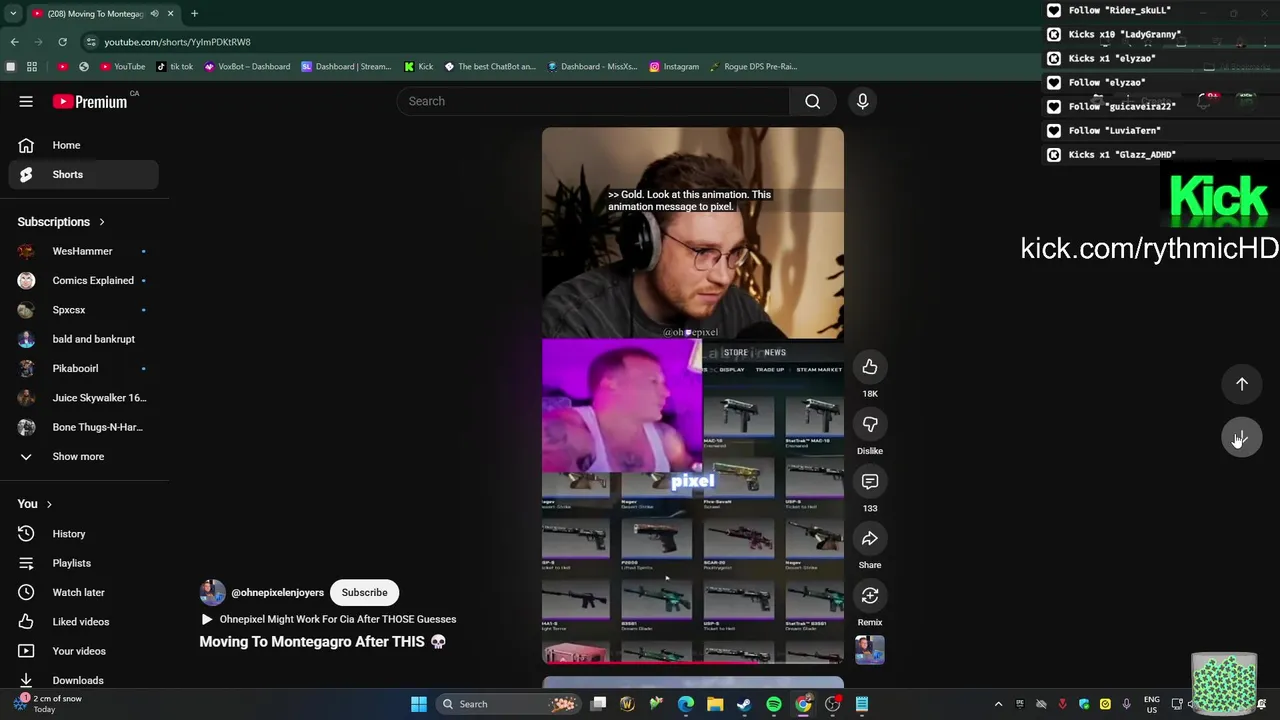View site information icon in address bar
This screenshot has height=720, width=1280.
coord(91,42)
